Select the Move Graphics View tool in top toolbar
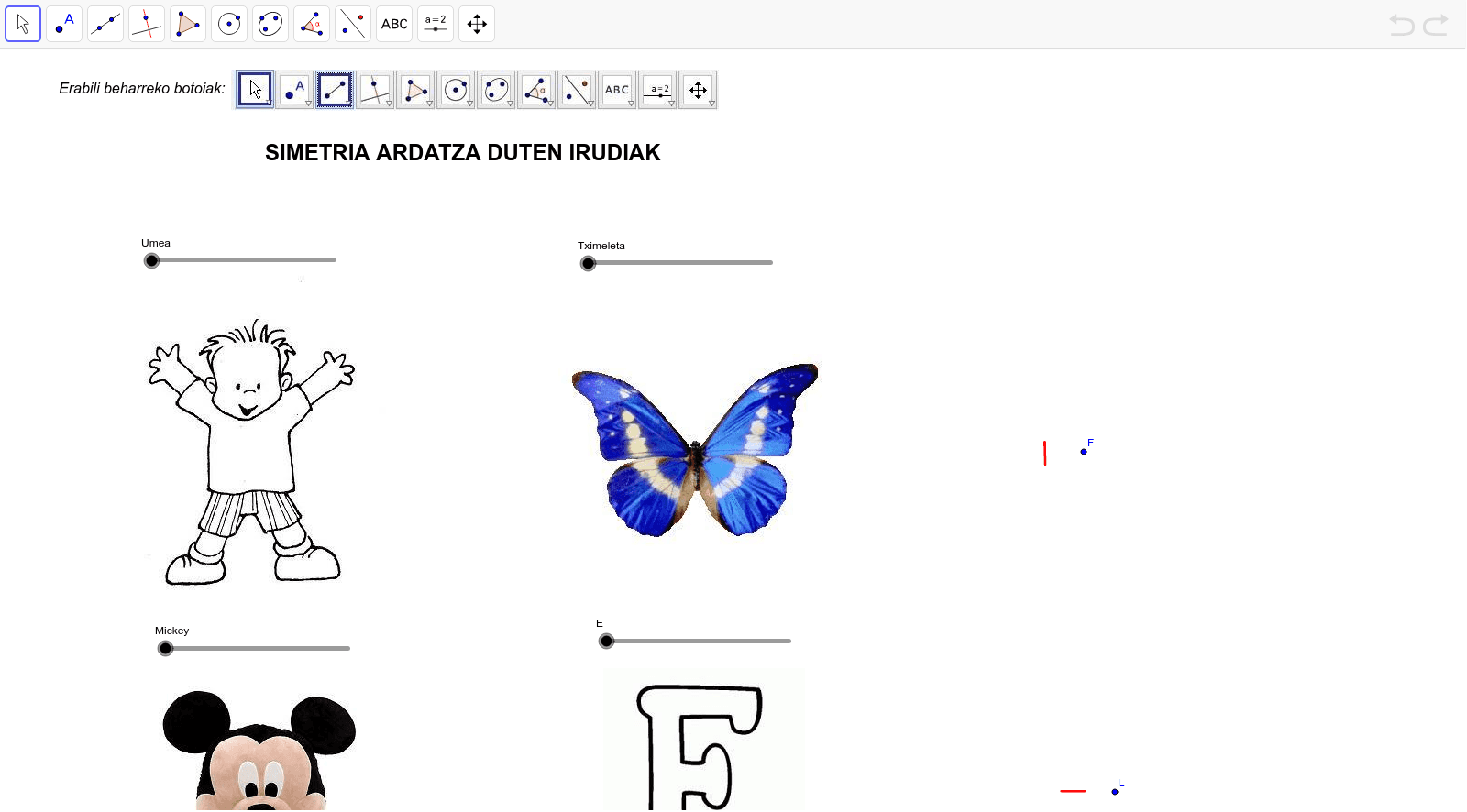This screenshot has width=1467, height=812. coord(477,24)
